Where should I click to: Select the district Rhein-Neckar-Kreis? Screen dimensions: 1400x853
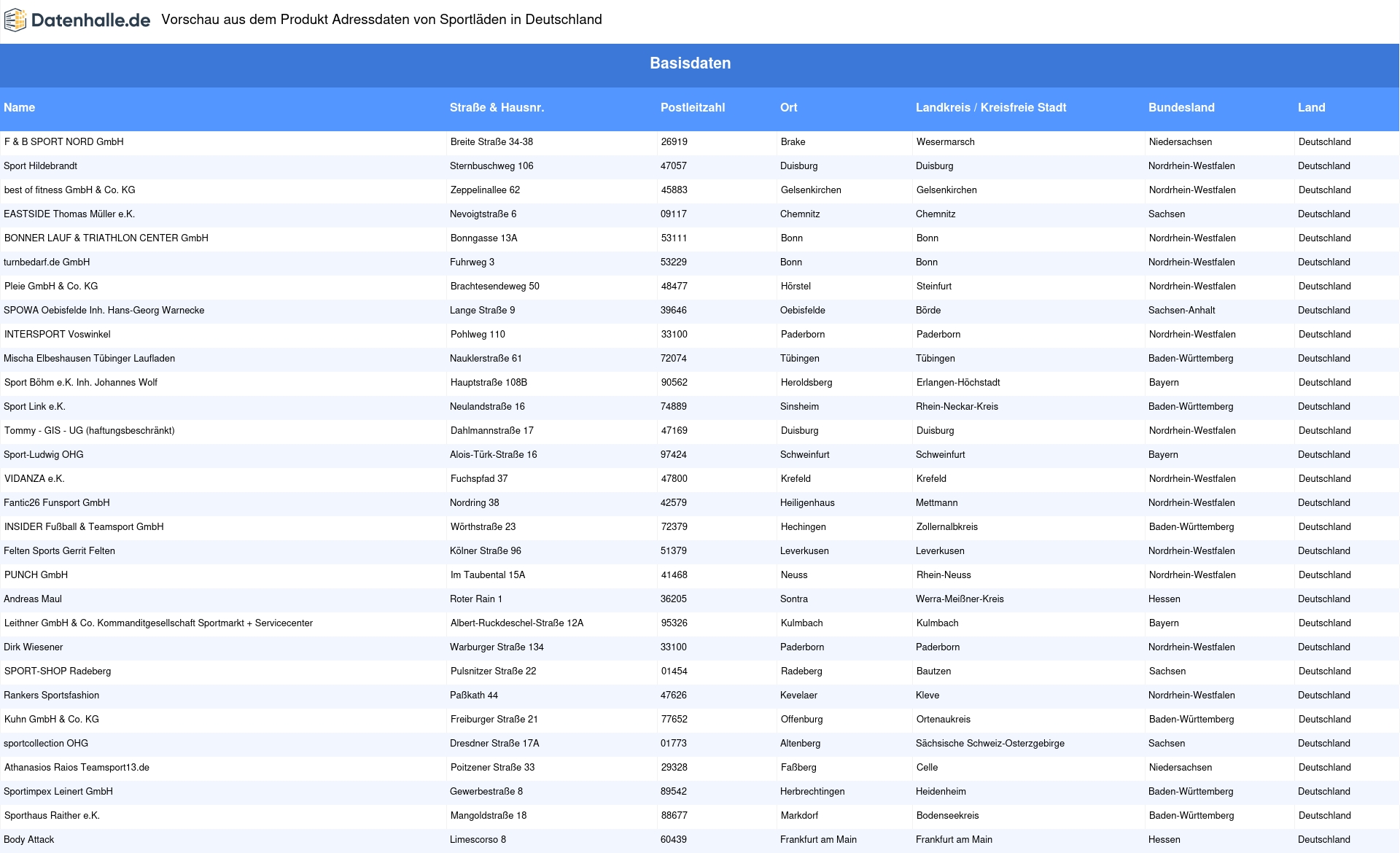pyautogui.click(x=957, y=406)
